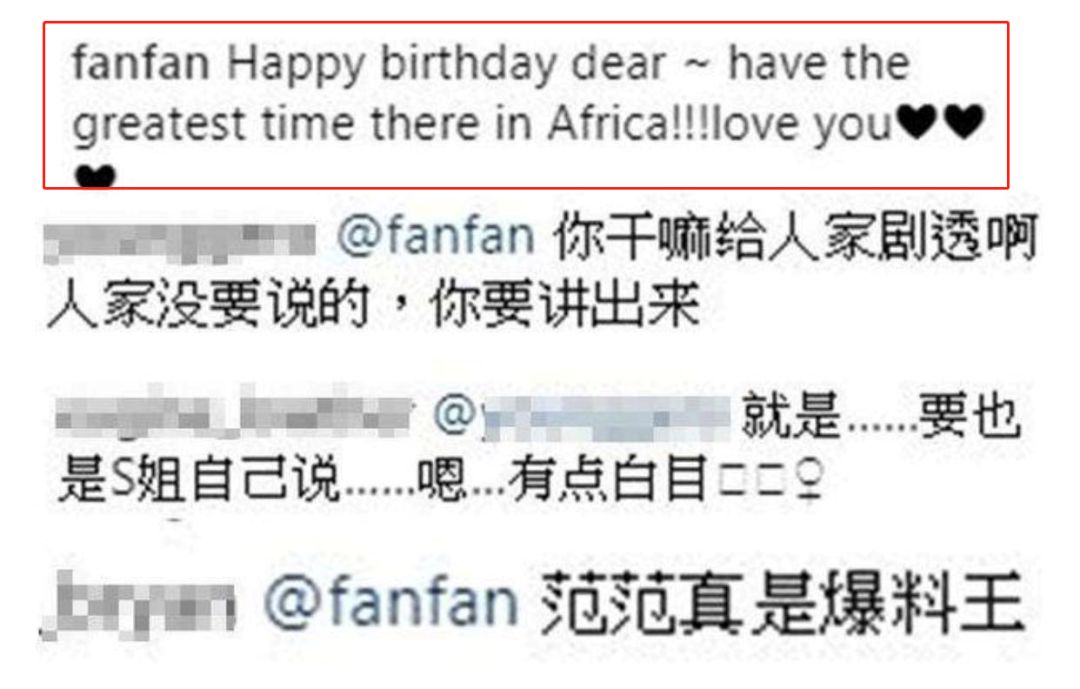The image size is (1080, 689).
Task: Click the 你干嘛给人家剧透啊 comment text
Action: tap(795, 237)
